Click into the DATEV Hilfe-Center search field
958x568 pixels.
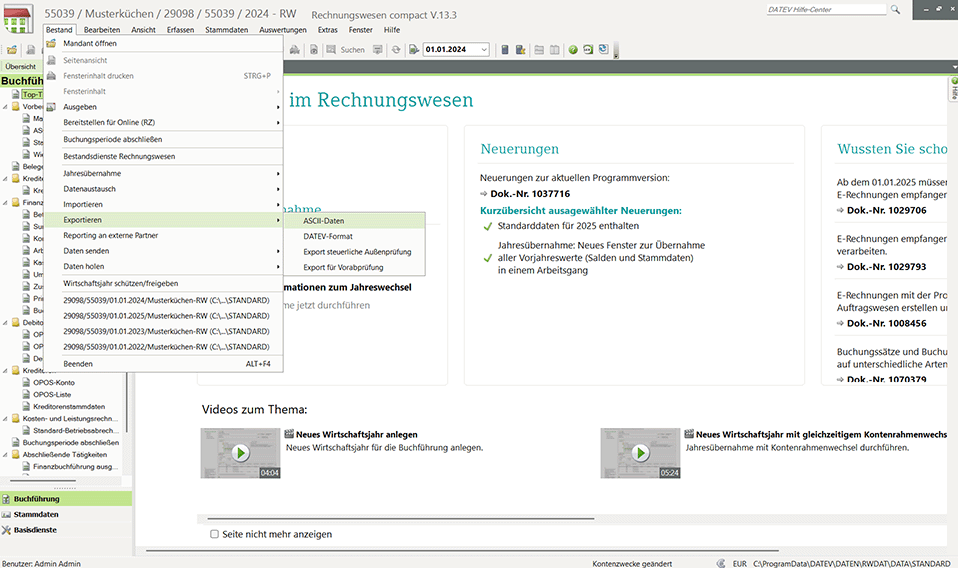826,9
